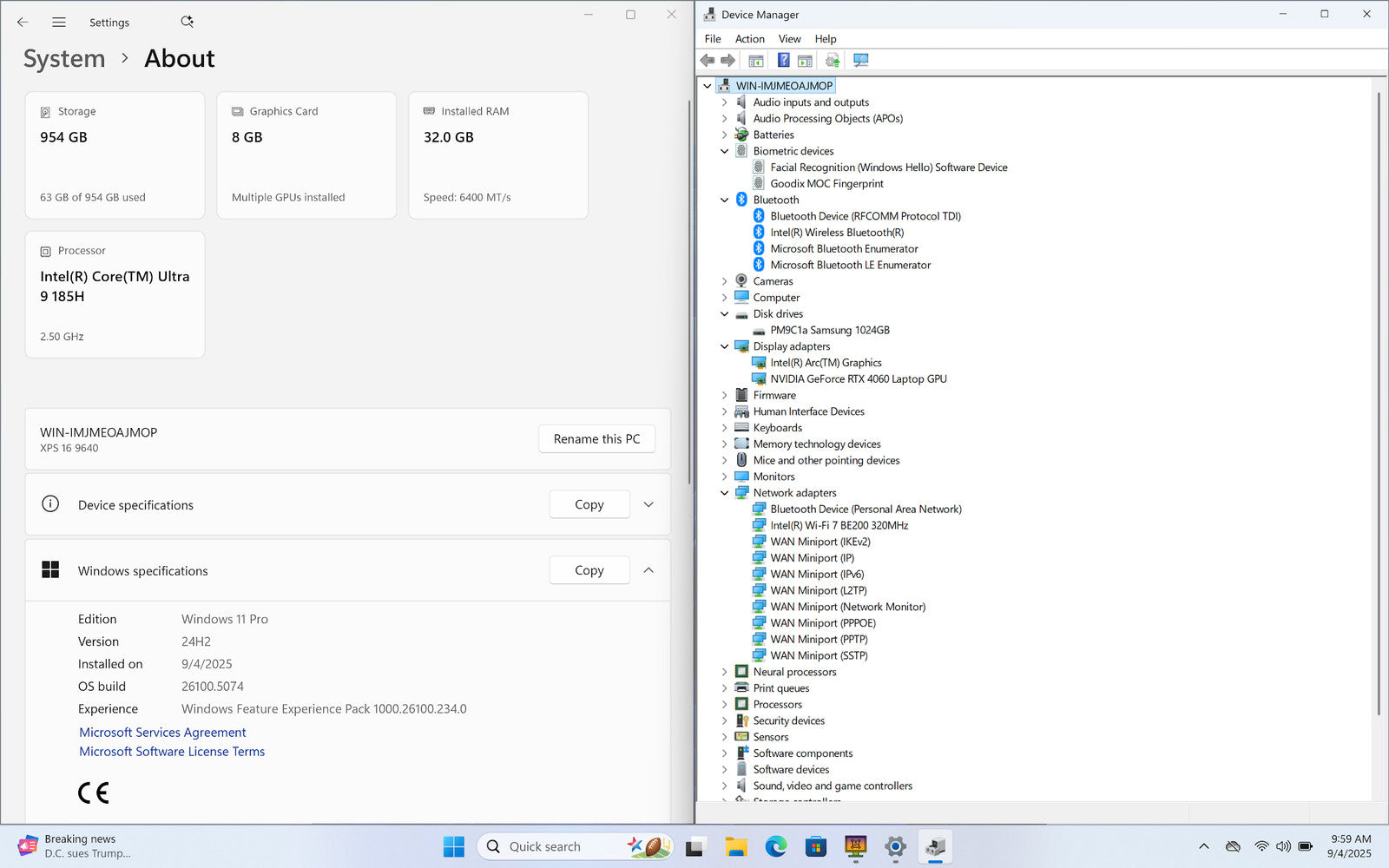The width and height of the screenshot is (1389, 868).
Task: Collapse the WIN-IMJMEOAJMOP root node
Action: coord(708,86)
